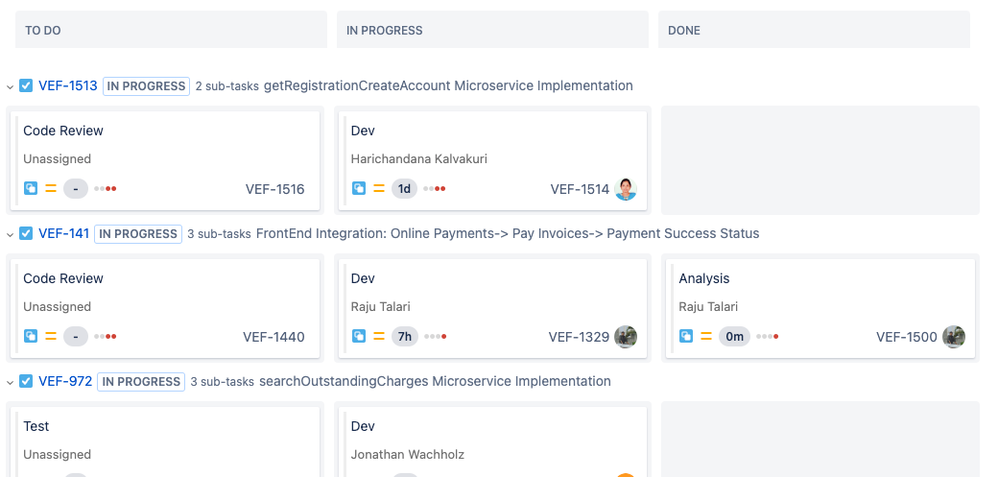
Task: Click the 3 sub-tasks label of VEF-141
Action: pos(219,234)
